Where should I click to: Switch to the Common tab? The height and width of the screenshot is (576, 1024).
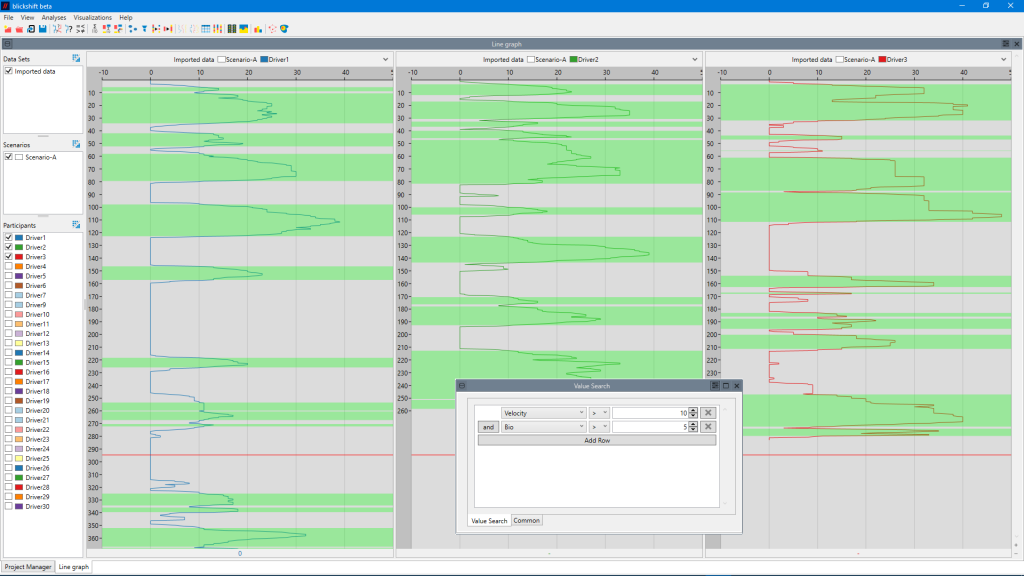point(527,520)
